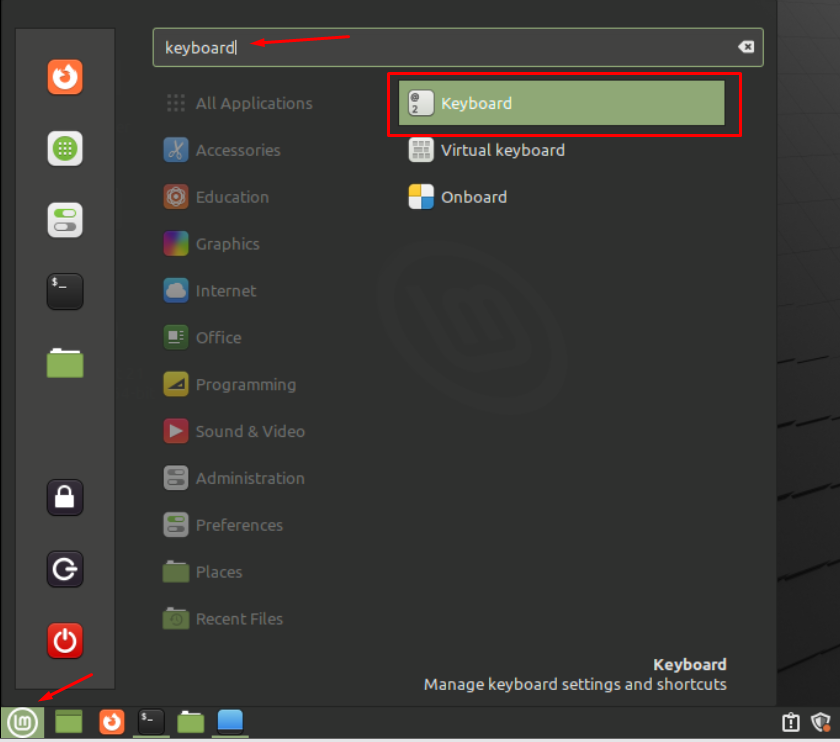Viewport: 840px width, 742px height.
Task: Click the Log Out icon in sidebar
Action: click(x=65, y=569)
